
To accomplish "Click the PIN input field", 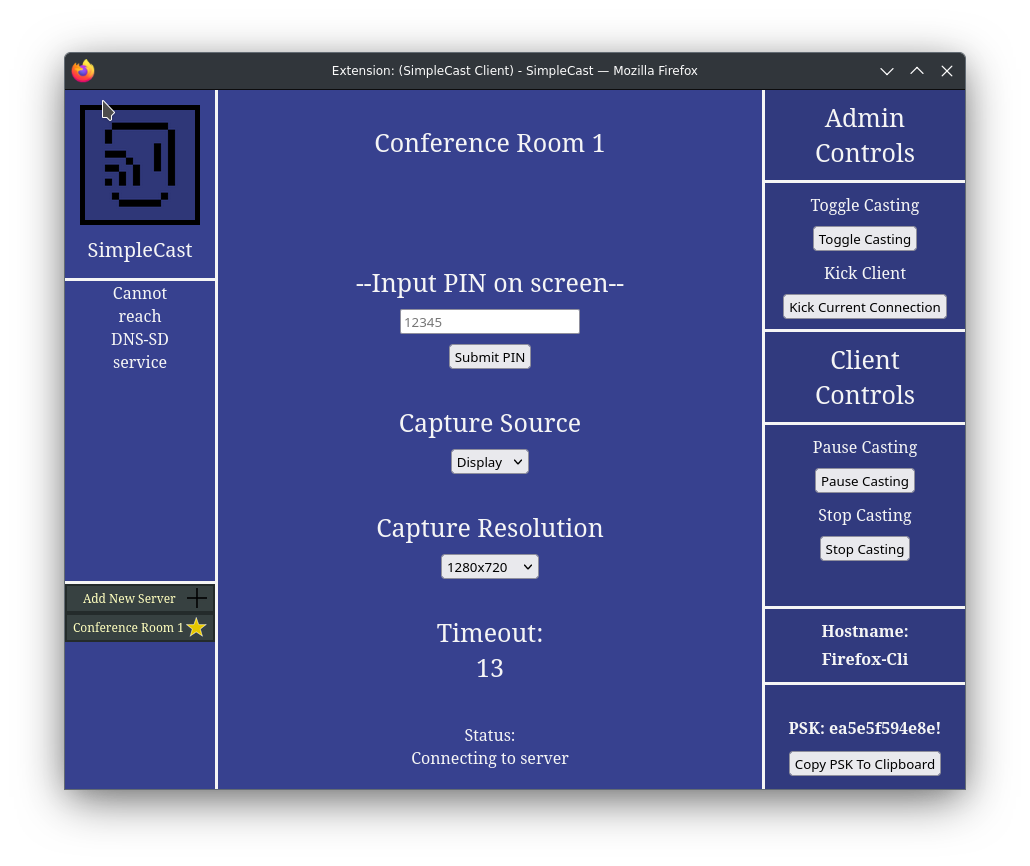I will (490, 322).
